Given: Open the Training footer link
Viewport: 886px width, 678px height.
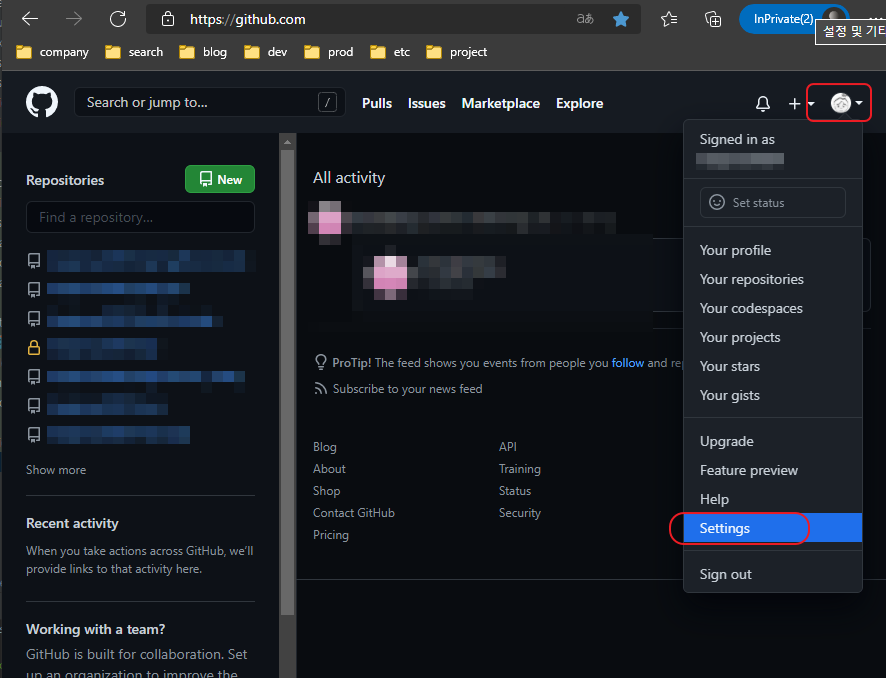Looking at the screenshot, I should point(519,469).
